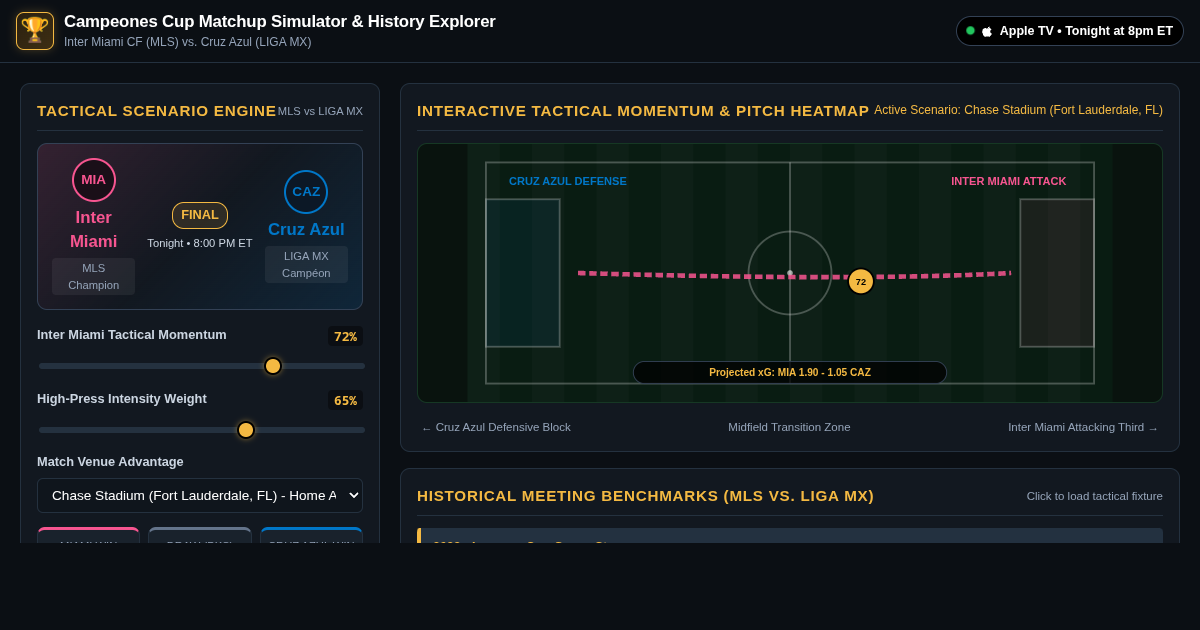Screen dimensions: 1200x630
Task: Click the Interactive Tactical Momentum heading
Action: [643, 111]
